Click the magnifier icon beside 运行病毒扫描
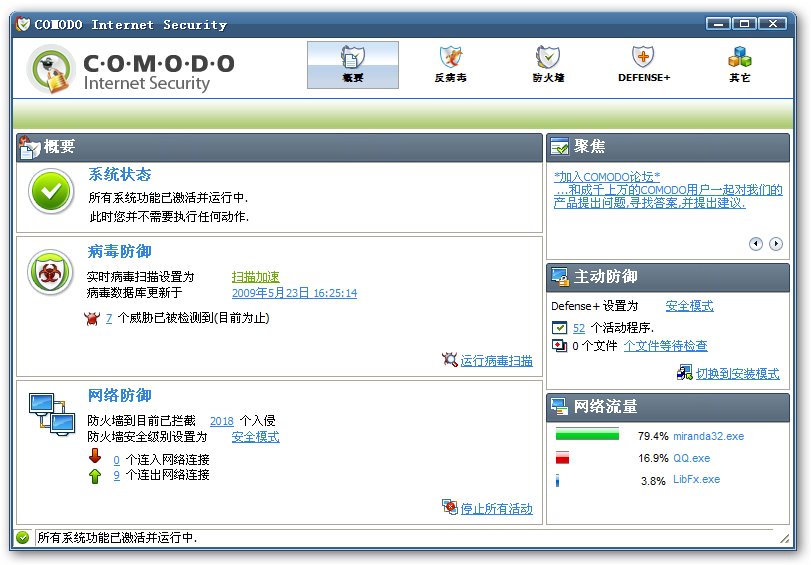Image resolution: width=811 pixels, height=565 pixels. tap(449, 360)
